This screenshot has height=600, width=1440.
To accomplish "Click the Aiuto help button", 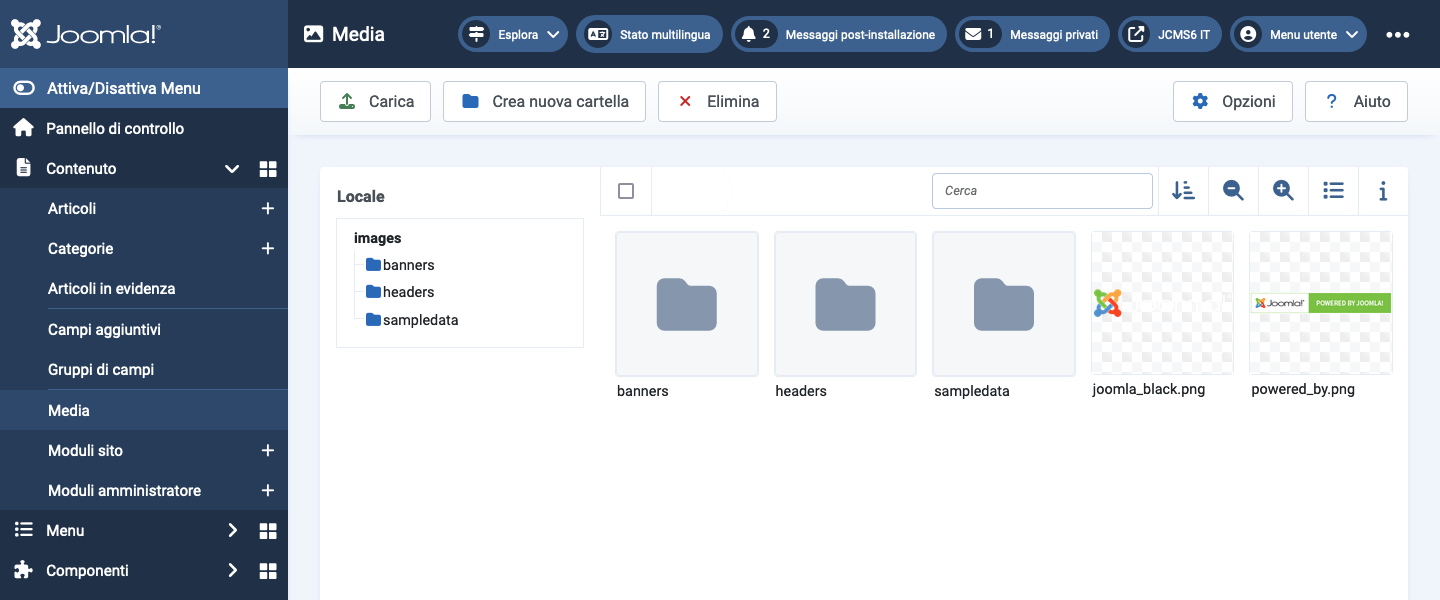I will (x=1356, y=101).
